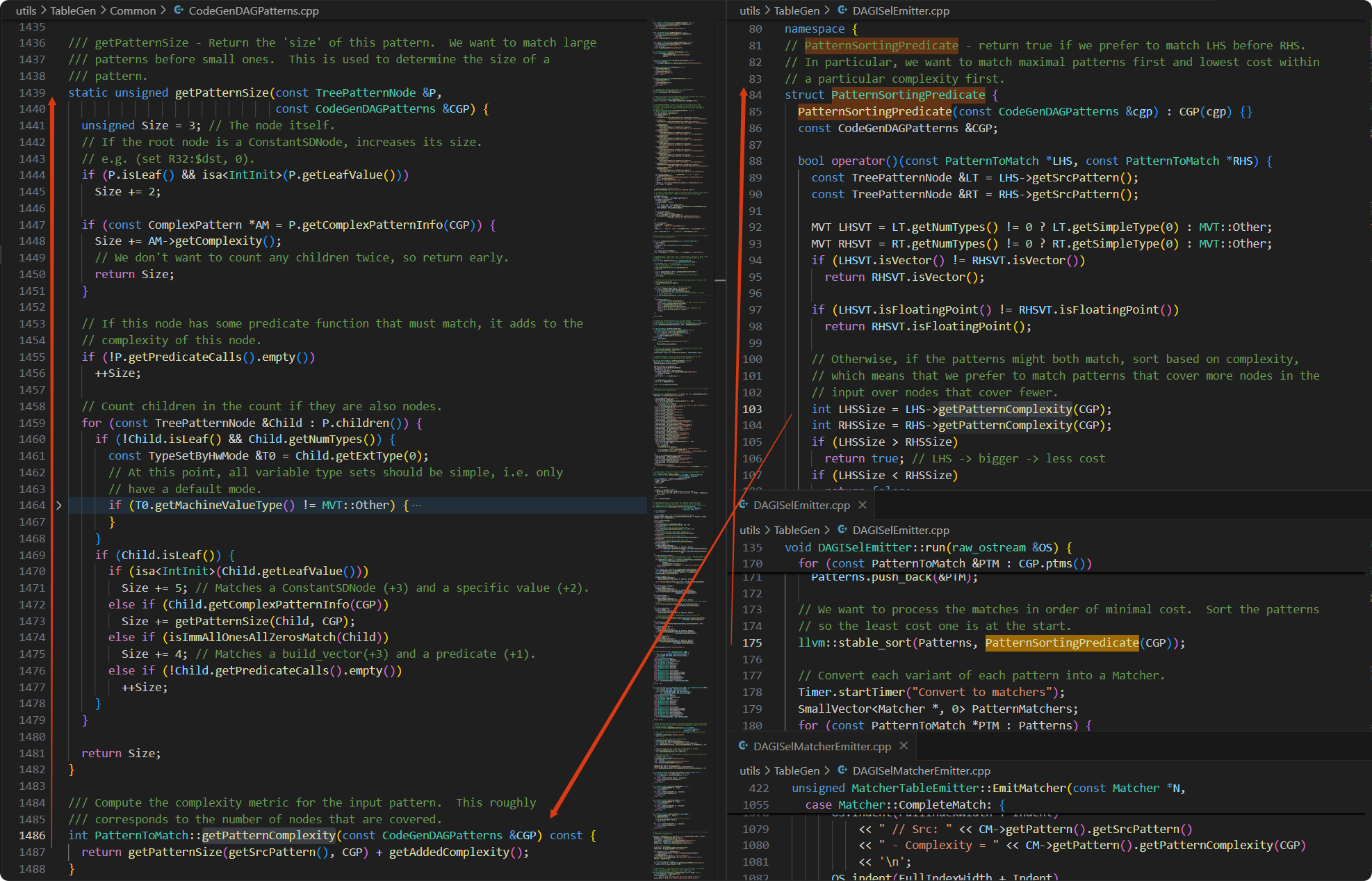
Task: Open the utils breadcrumb dropdown in the right pane
Action: [x=750, y=10]
